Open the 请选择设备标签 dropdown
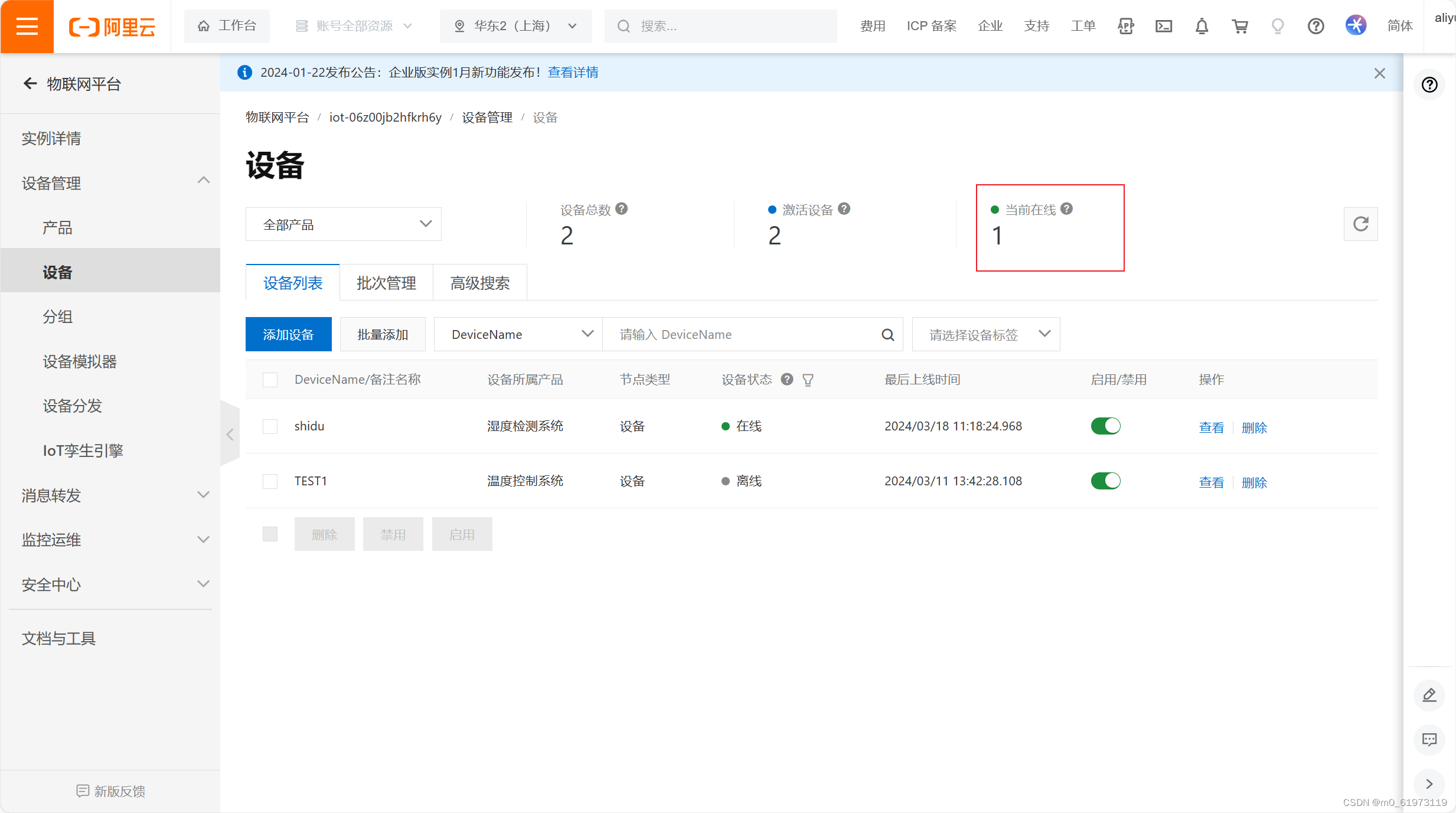 click(x=985, y=334)
